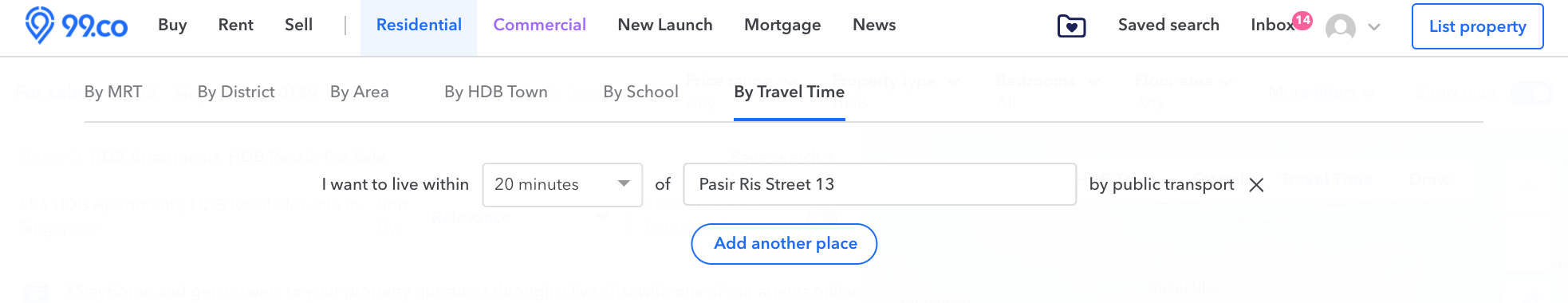The image size is (1568, 303).
Task: Click the List property button
Action: pyautogui.click(x=1478, y=26)
